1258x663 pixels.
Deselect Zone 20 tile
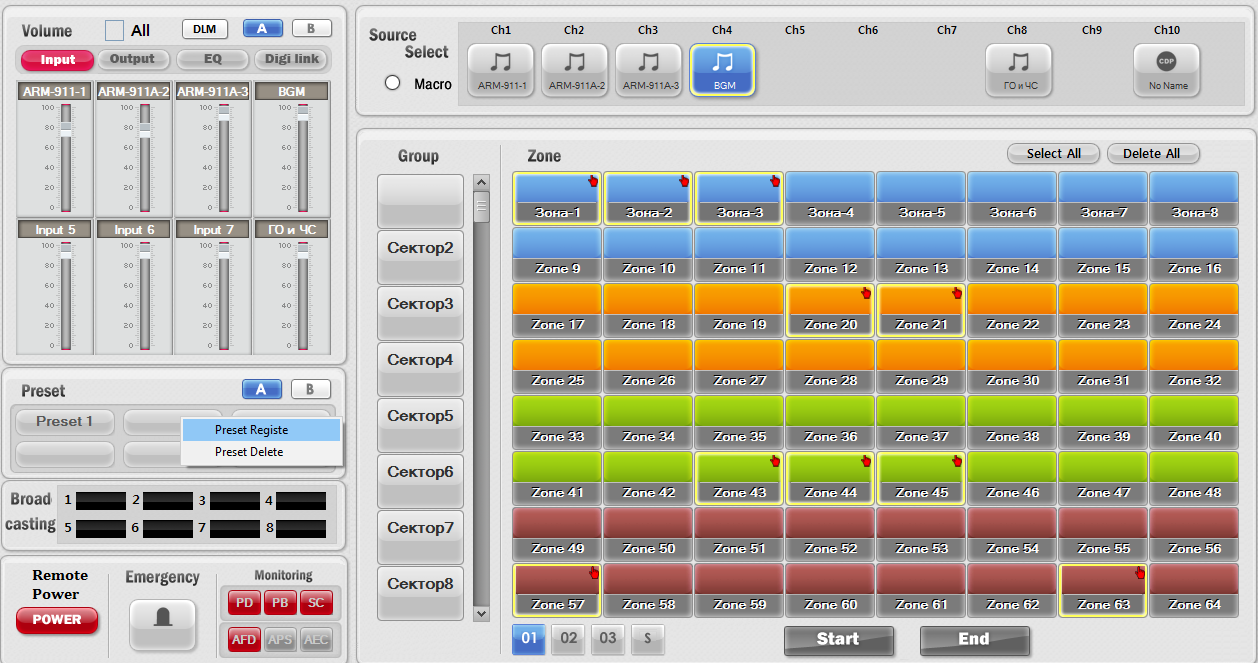pos(830,310)
